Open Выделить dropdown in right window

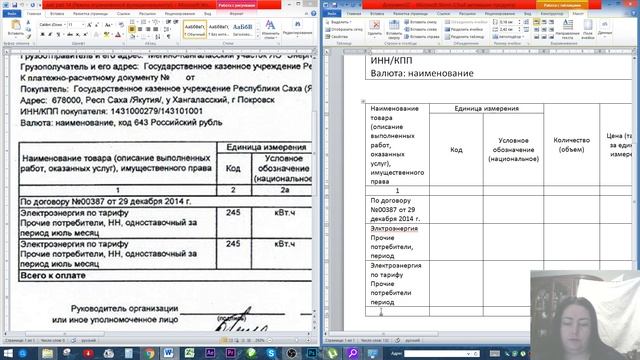pyautogui.click(x=338, y=22)
